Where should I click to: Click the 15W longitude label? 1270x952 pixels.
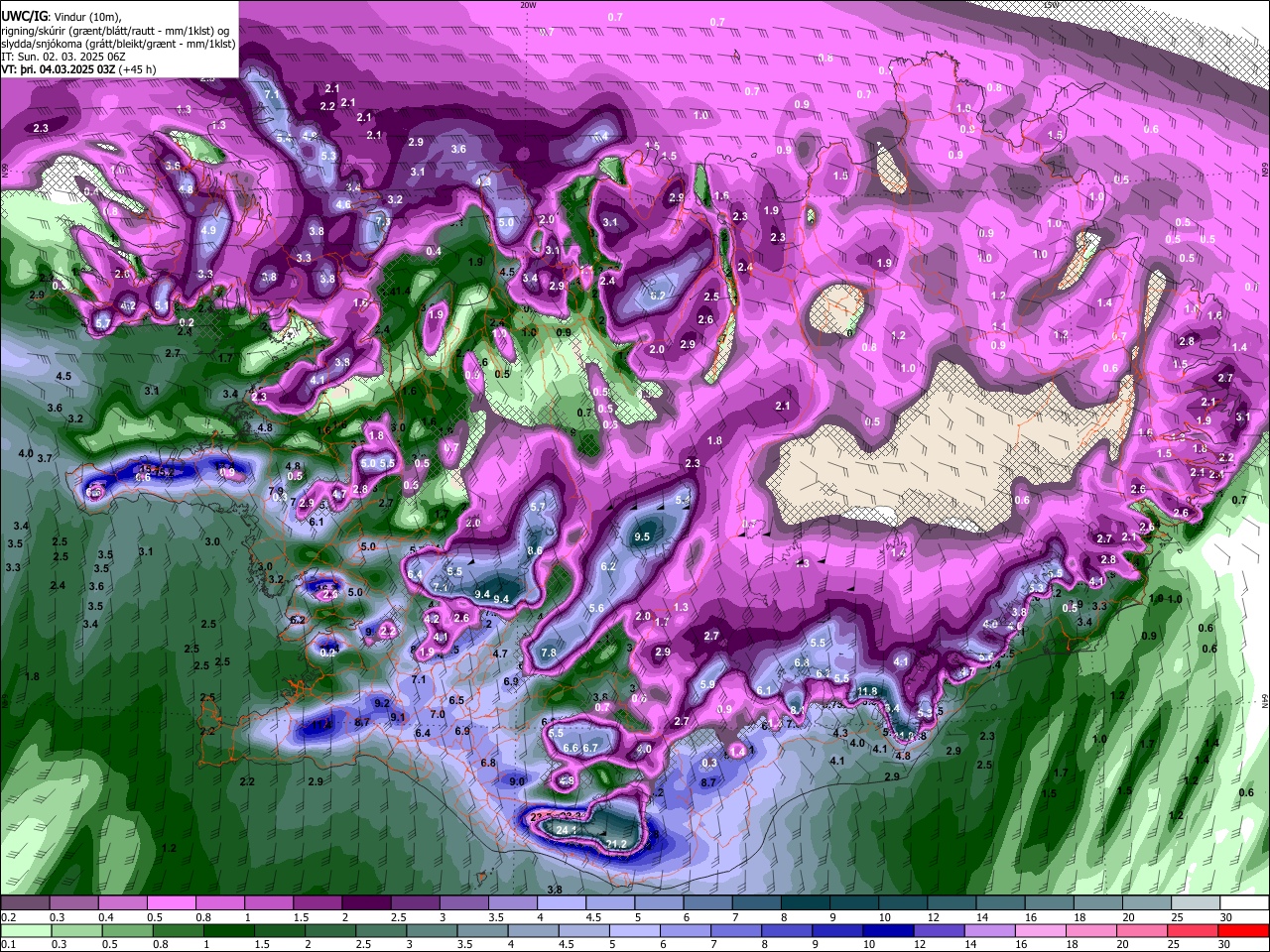tap(1051, 5)
